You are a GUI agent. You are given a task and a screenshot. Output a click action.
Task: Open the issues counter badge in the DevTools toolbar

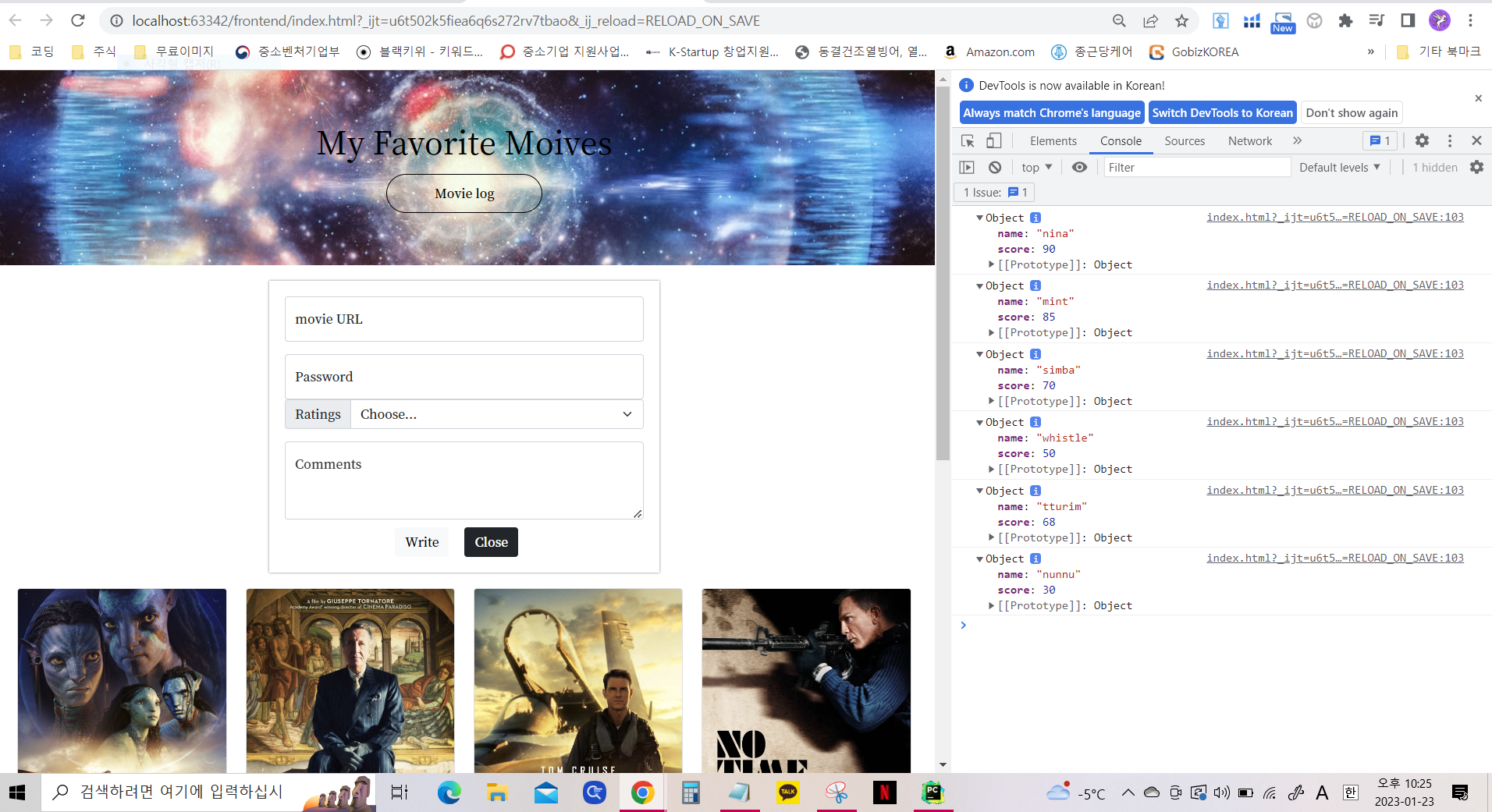1380,140
